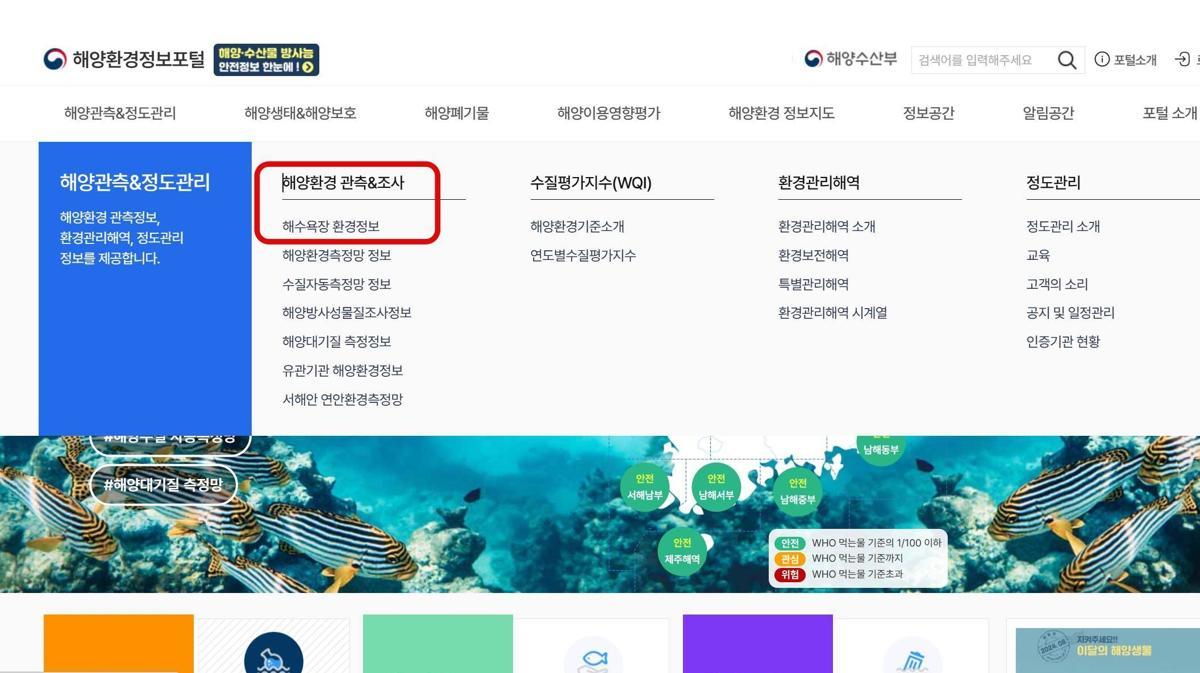Click the #해양대기질 측정망 hashtag button
The image size is (1200, 673).
[164, 486]
